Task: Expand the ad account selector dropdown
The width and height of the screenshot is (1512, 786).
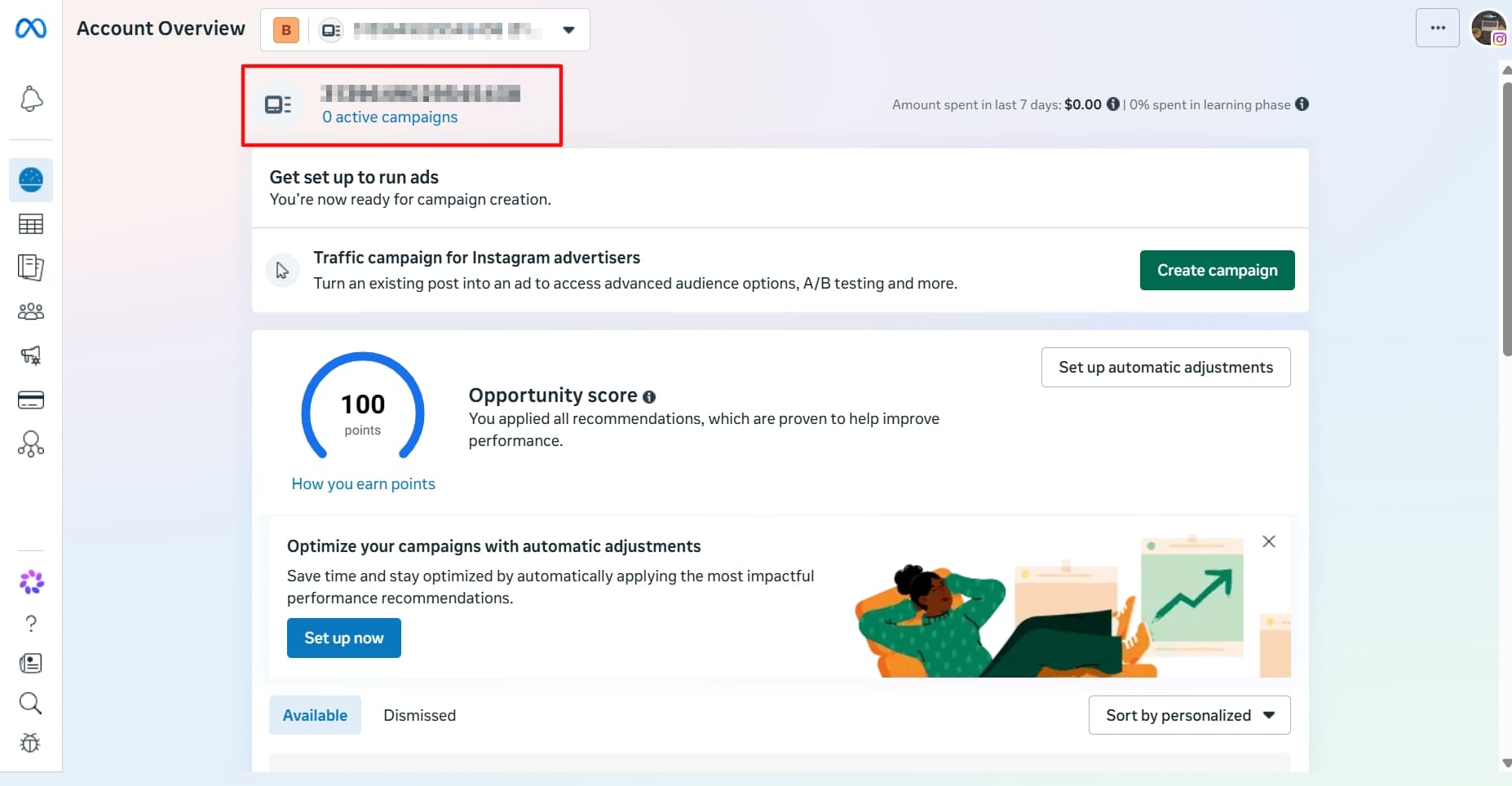Action: coord(425,30)
